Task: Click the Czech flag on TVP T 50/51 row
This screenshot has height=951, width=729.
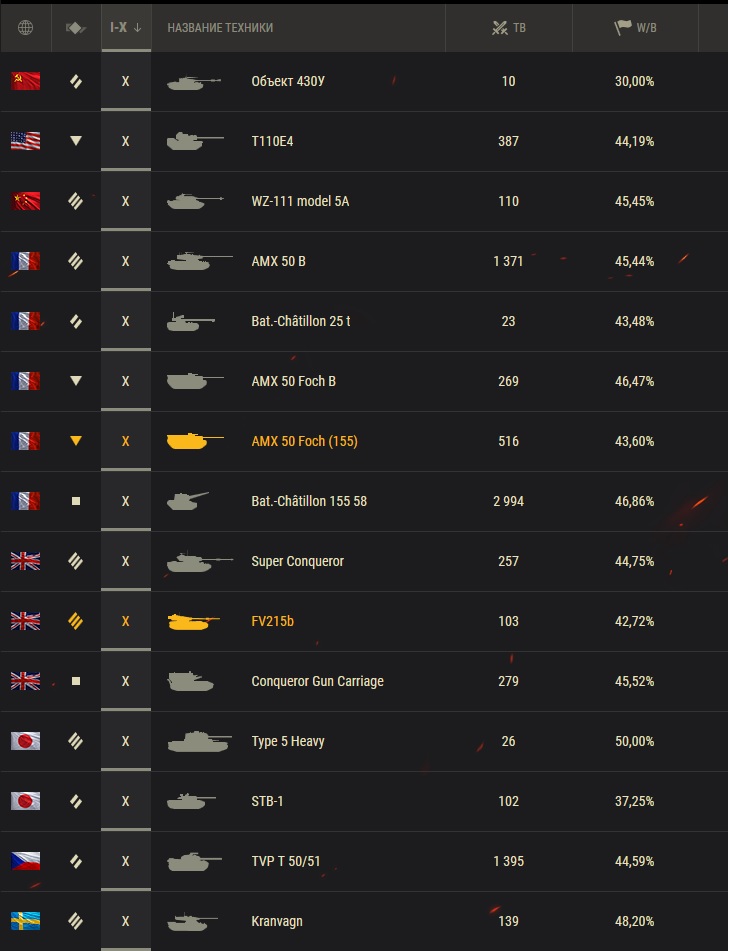Action: point(25,861)
